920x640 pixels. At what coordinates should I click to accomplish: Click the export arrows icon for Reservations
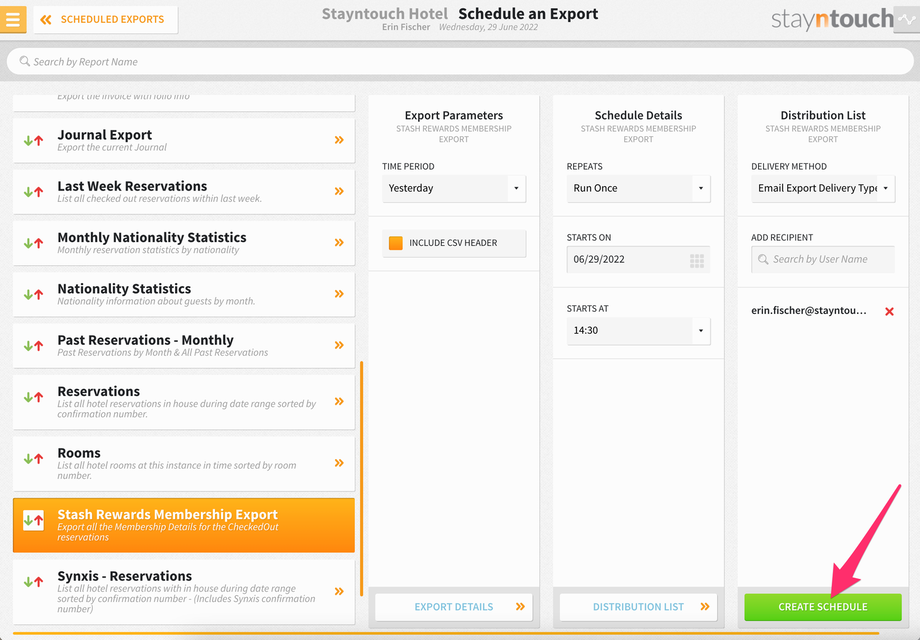pos(33,397)
